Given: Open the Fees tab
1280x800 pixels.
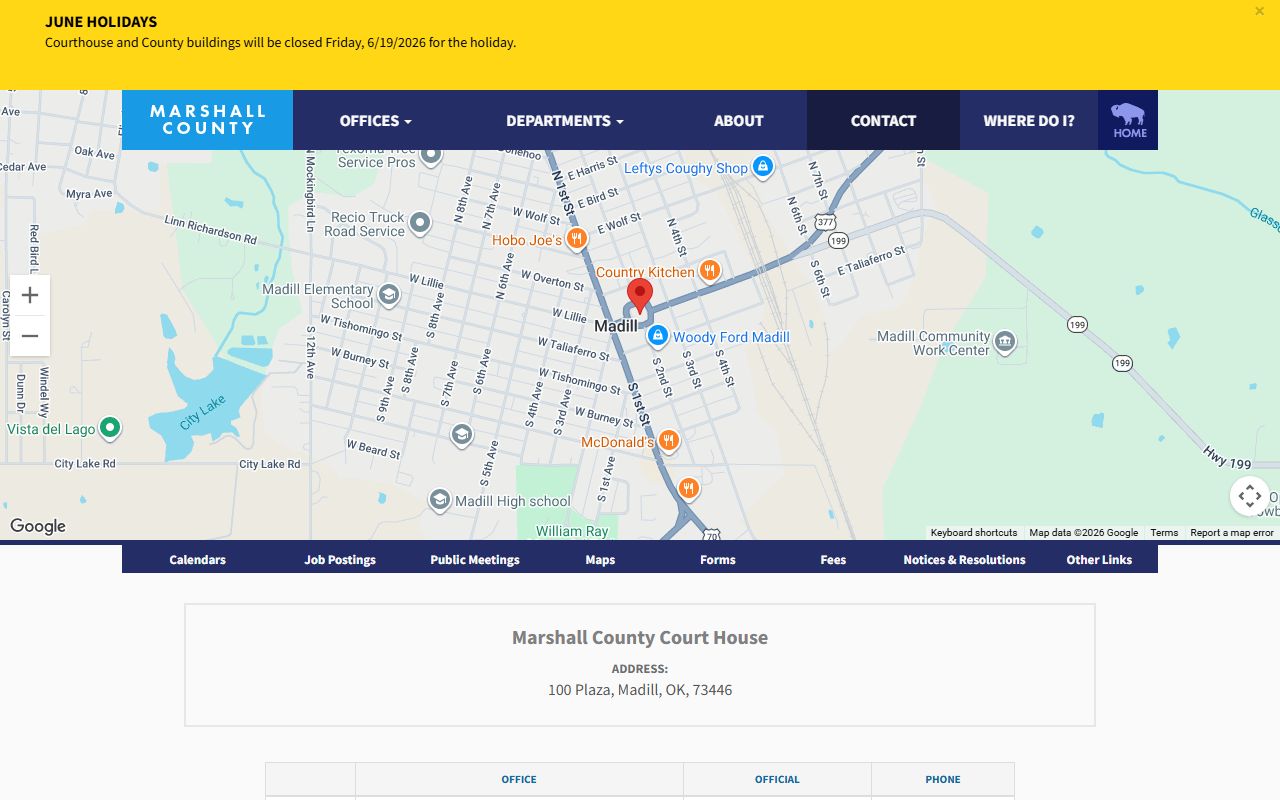Looking at the screenshot, I should point(833,560).
